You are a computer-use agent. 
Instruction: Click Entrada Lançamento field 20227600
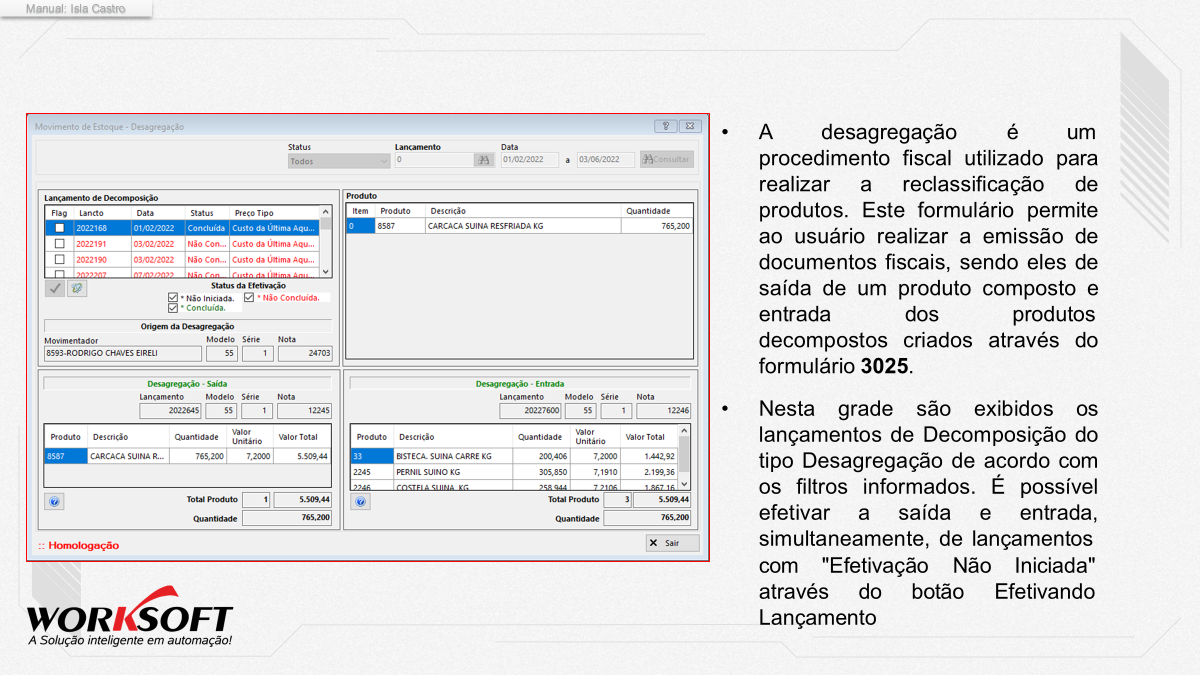tap(531, 411)
